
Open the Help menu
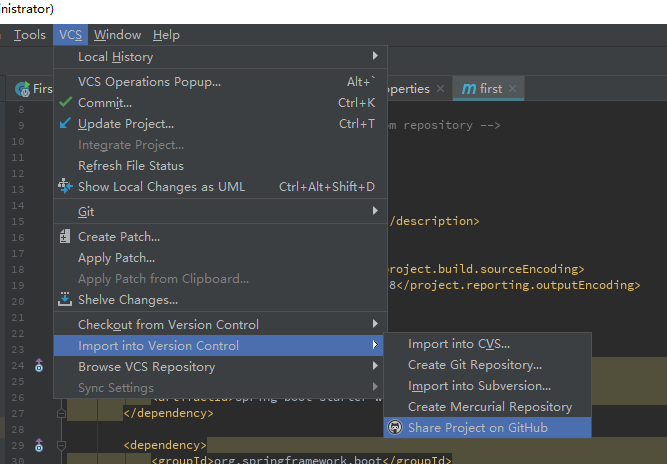[166, 35]
